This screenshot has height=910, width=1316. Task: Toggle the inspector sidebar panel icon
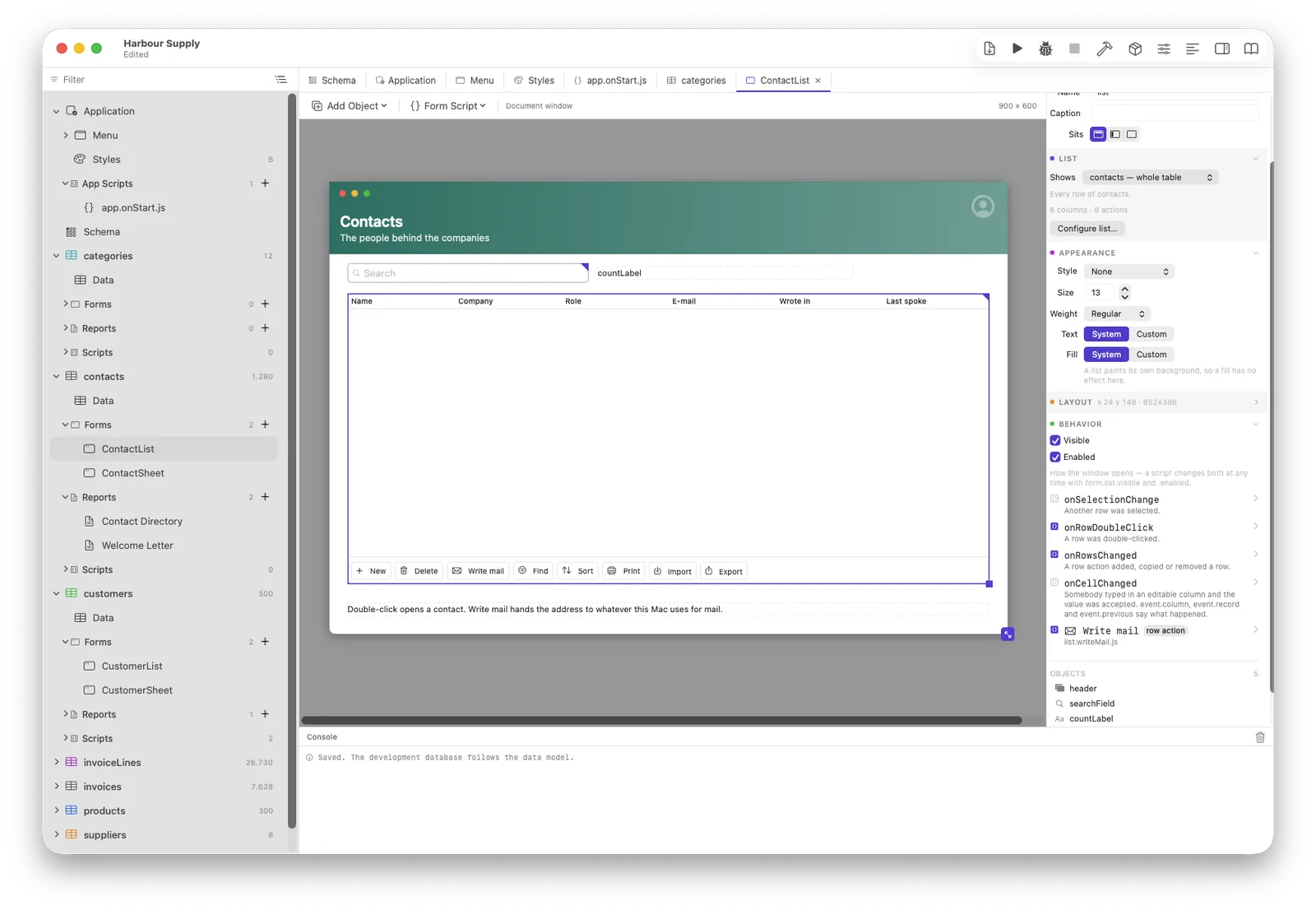1222,49
